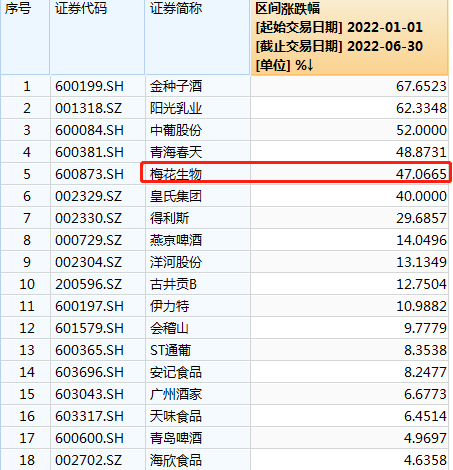Click row number 12 for 会稽山
Viewport: 453px width, 470px height.
(27, 328)
